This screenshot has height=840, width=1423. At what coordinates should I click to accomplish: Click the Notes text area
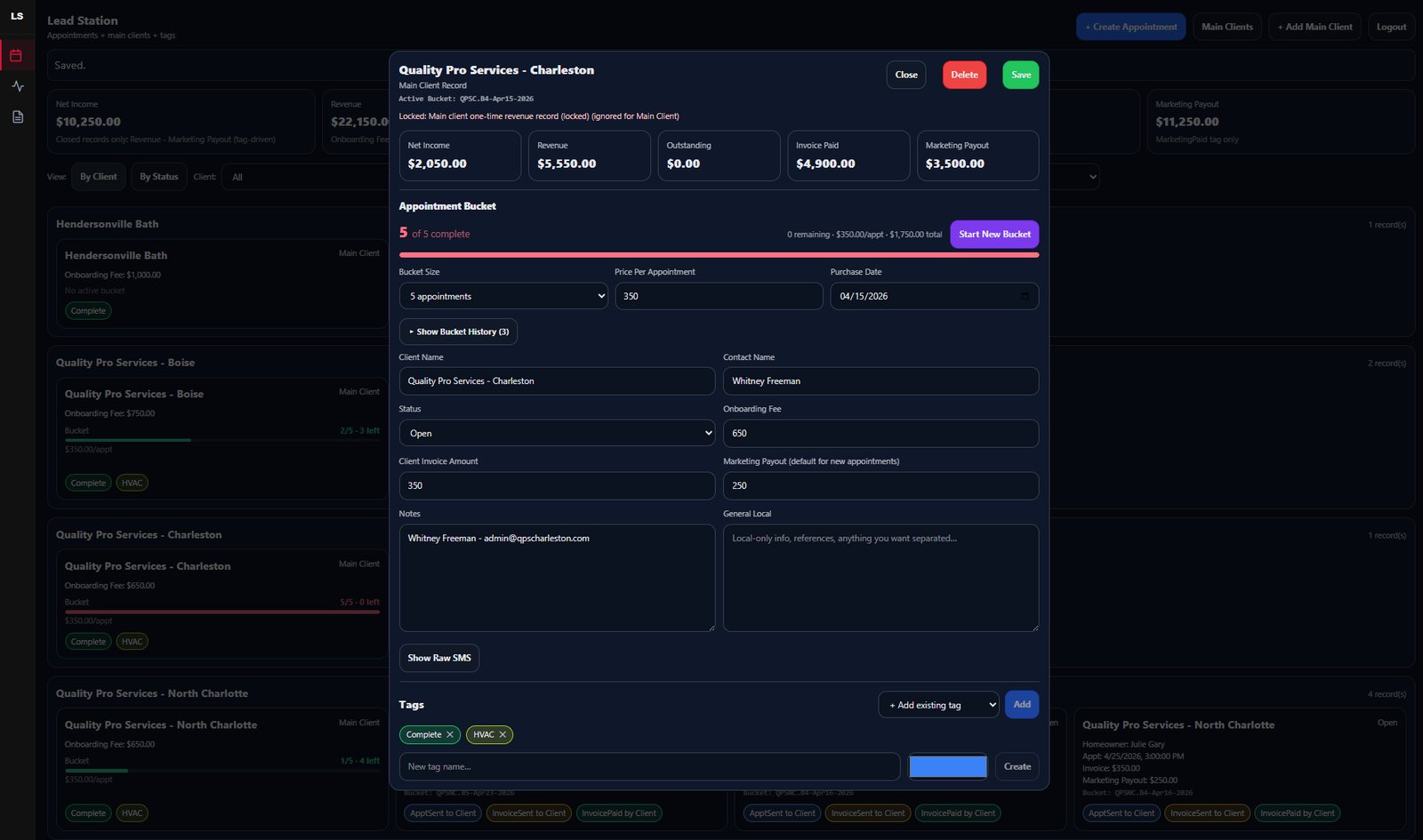(557, 578)
